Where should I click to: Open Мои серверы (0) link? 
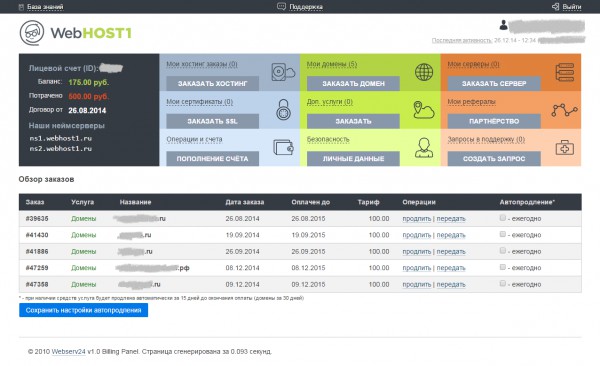[473, 64]
